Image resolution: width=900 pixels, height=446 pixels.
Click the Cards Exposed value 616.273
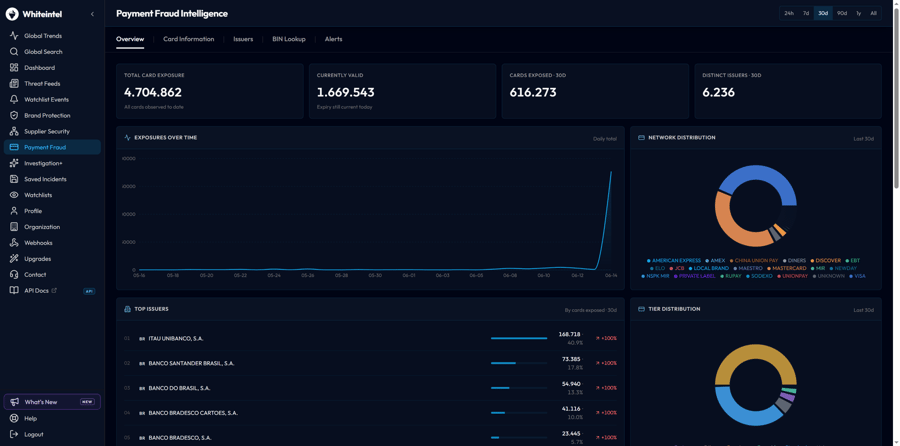pyautogui.click(x=533, y=92)
